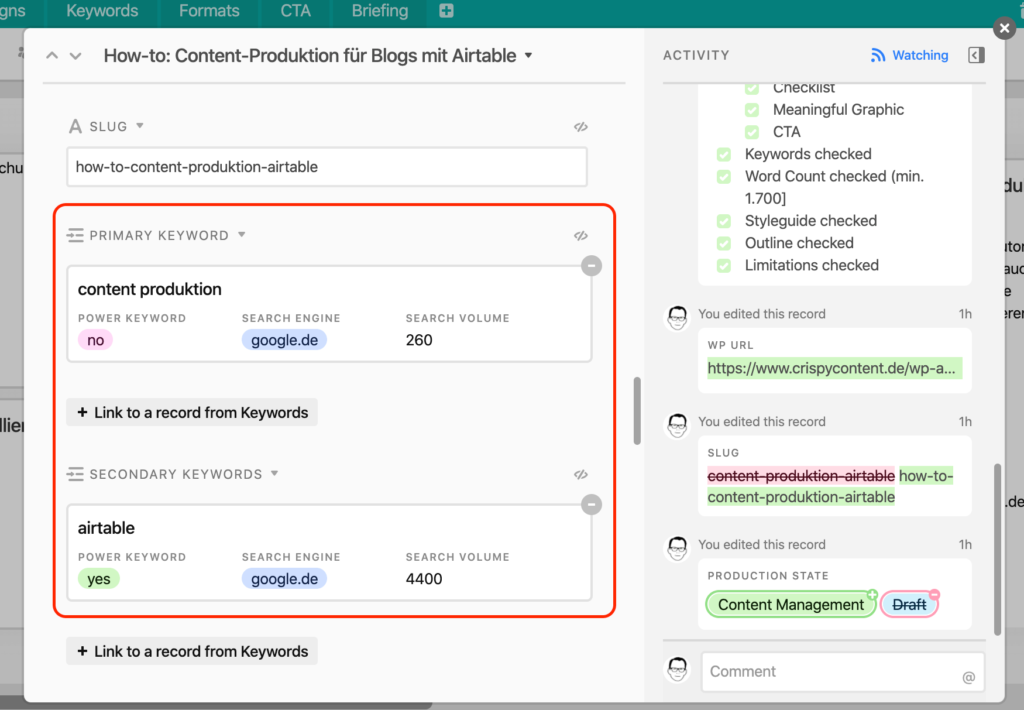Toggle the Limitations checked checkbox
The height and width of the screenshot is (710, 1024).
click(x=724, y=265)
